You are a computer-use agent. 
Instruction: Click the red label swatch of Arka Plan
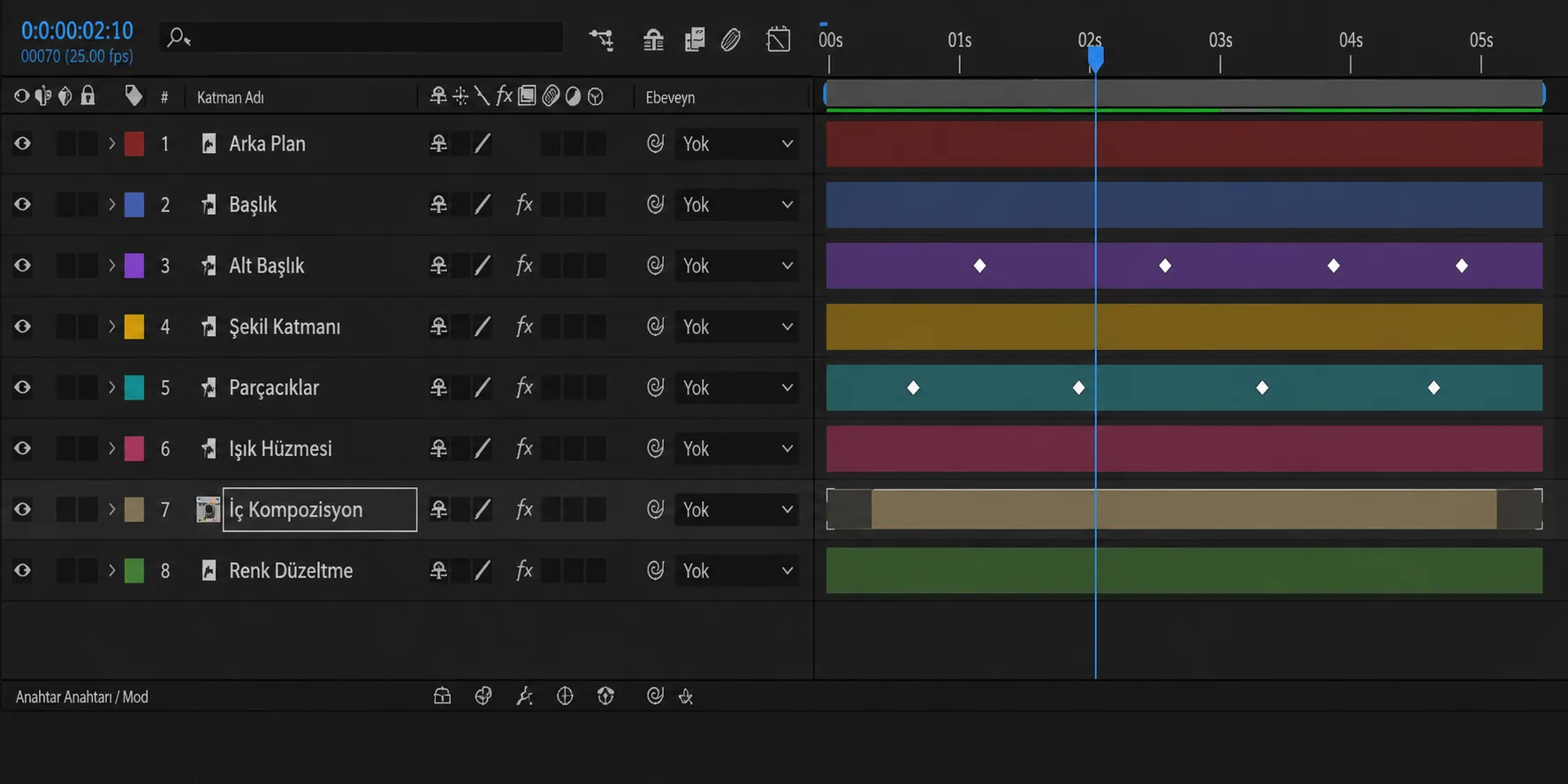pos(134,143)
